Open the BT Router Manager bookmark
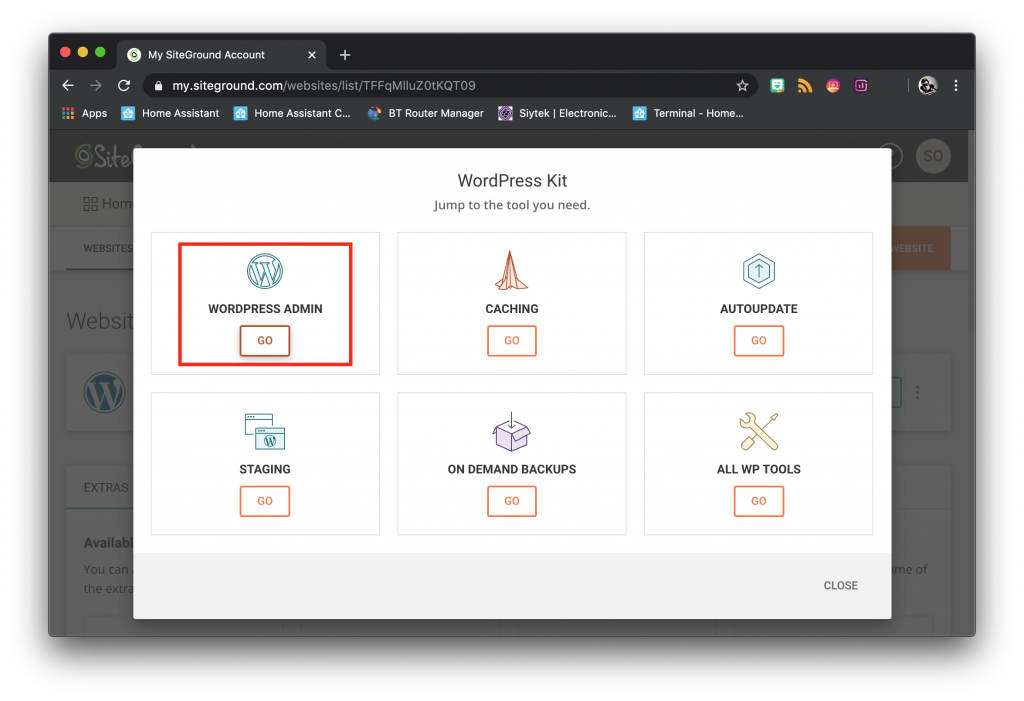1024x701 pixels. [426, 113]
